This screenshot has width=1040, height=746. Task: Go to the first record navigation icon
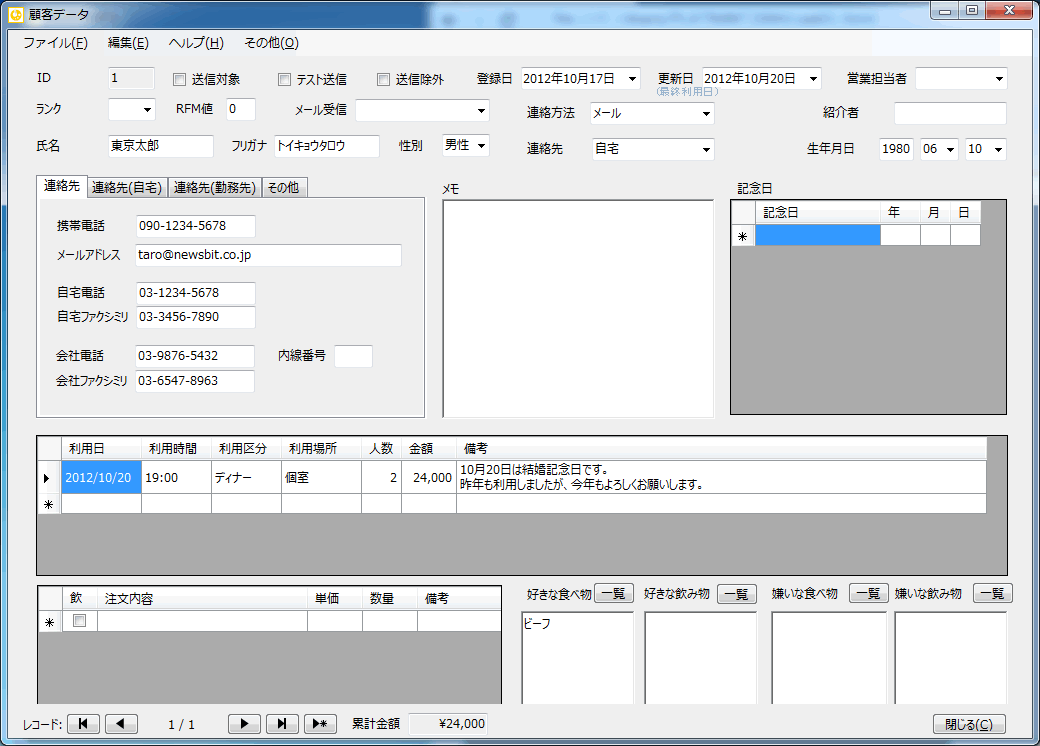(84, 723)
